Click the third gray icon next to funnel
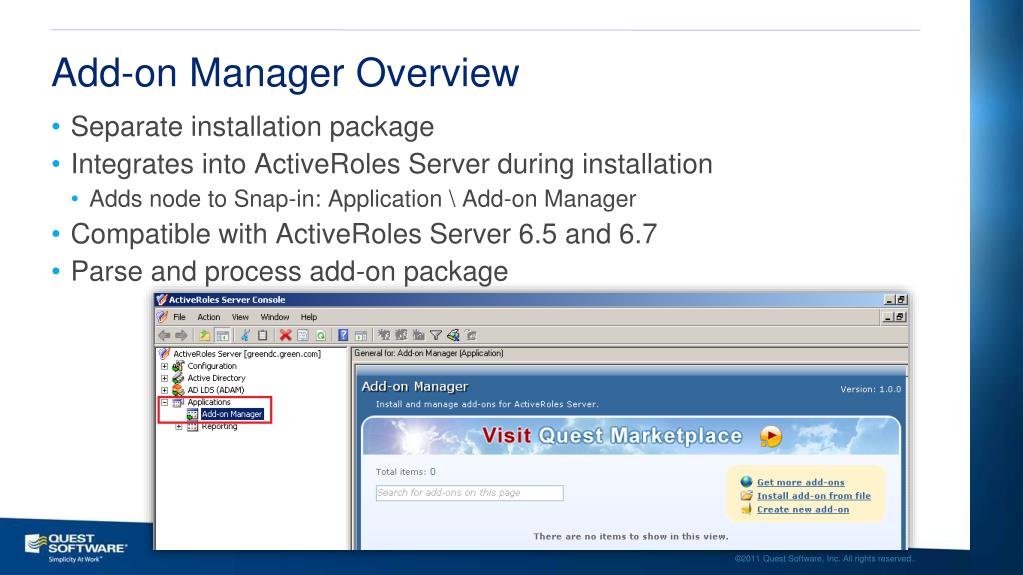Viewport: 1023px width, 575px height. point(419,335)
